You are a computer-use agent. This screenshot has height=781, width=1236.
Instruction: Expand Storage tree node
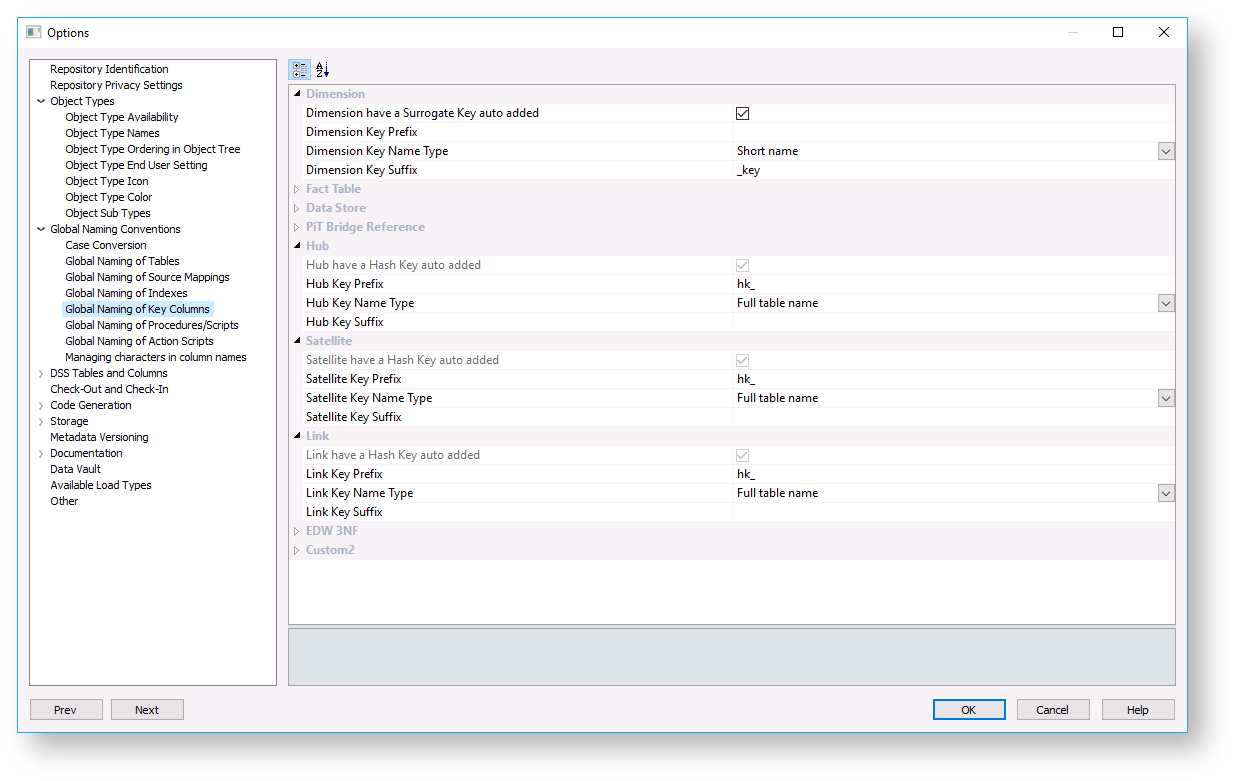41,421
